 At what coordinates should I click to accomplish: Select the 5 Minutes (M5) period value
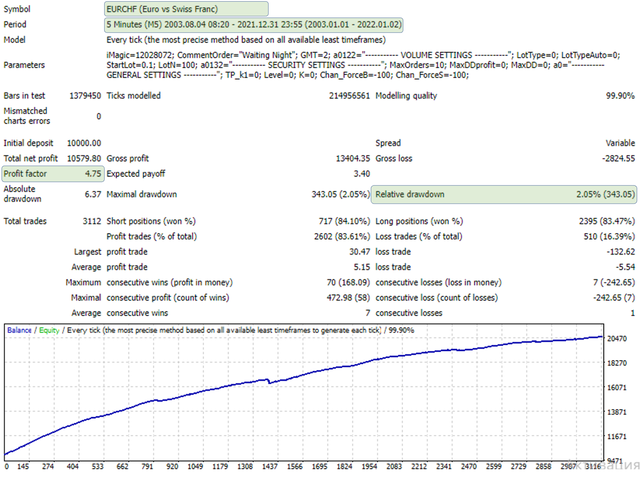[253, 24]
